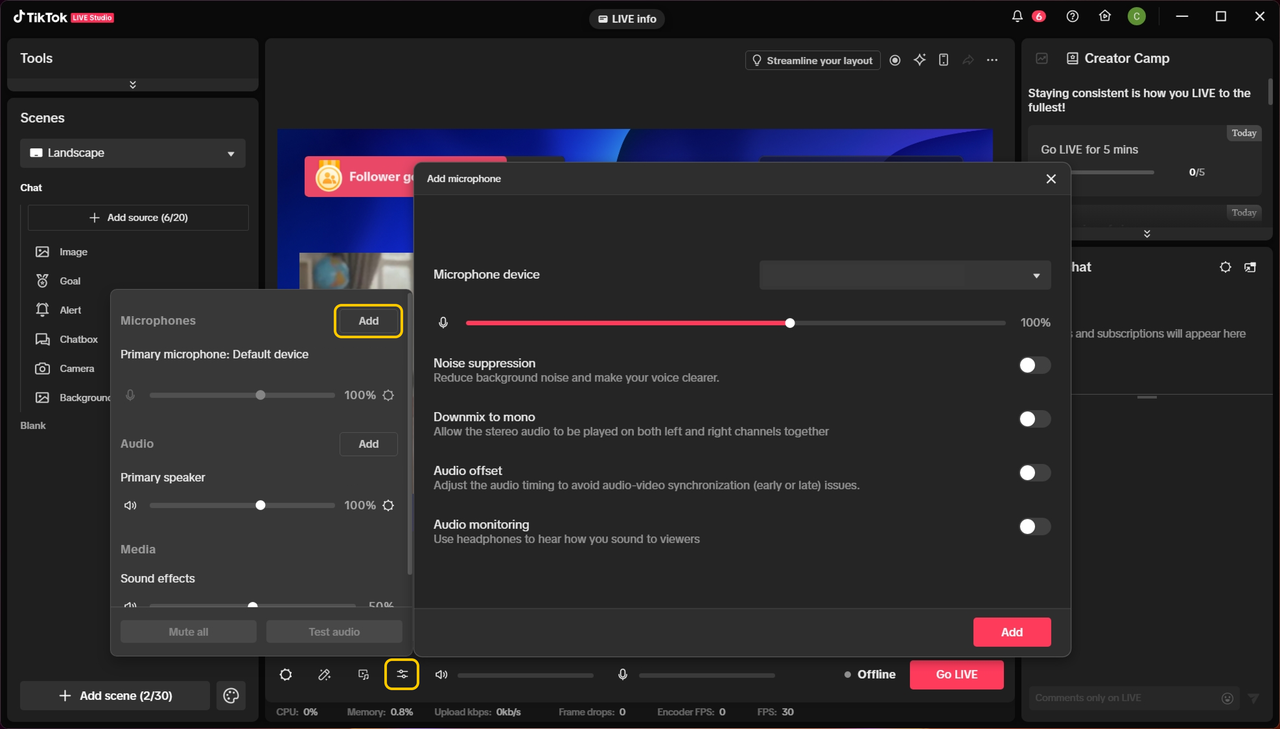Screen dimensions: 1280x729
Task: Adjust the Add microphone volume slider
Action: click(x=790, y=323)
